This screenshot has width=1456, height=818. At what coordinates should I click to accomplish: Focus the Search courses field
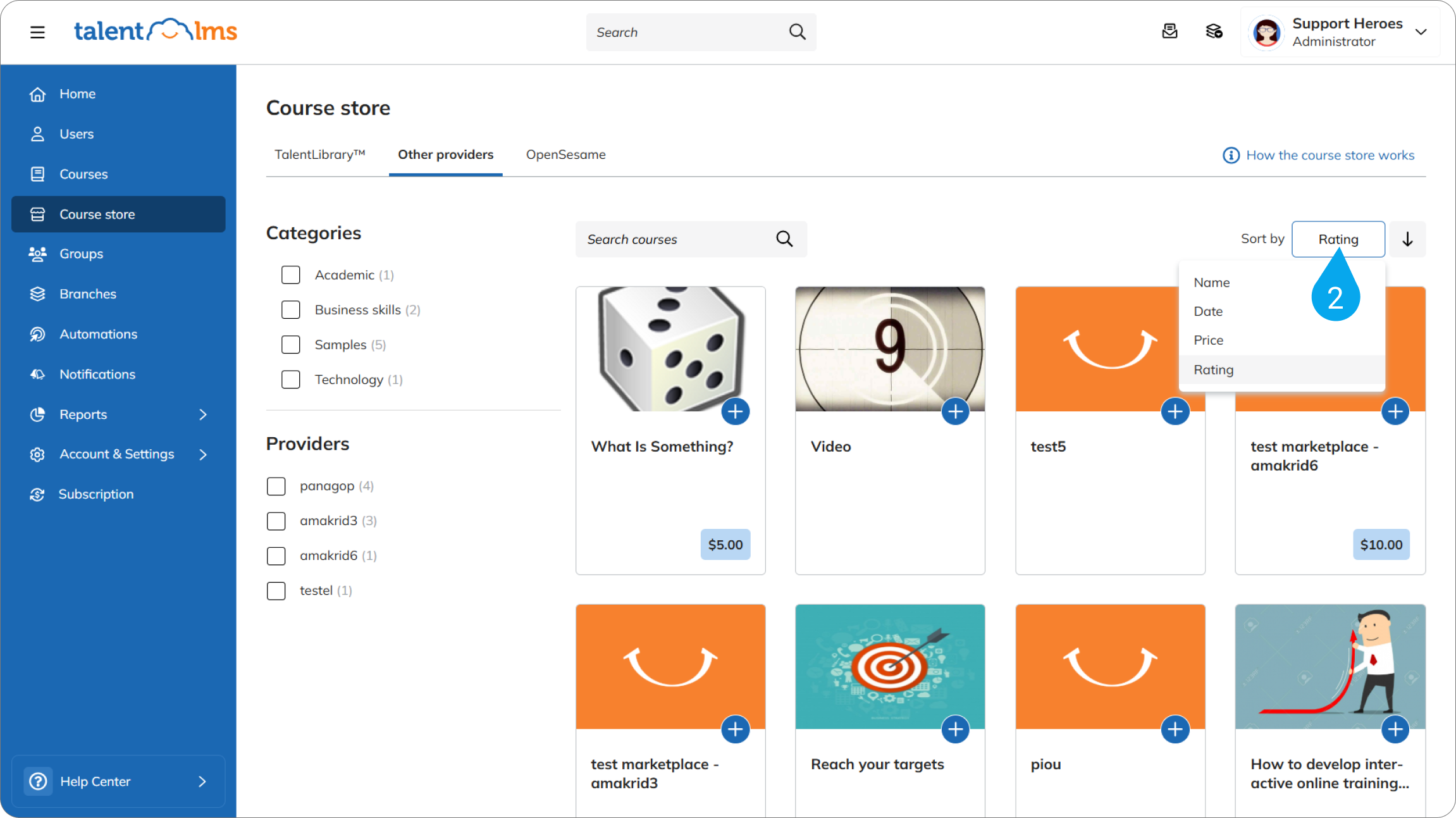tap(691, 239)
